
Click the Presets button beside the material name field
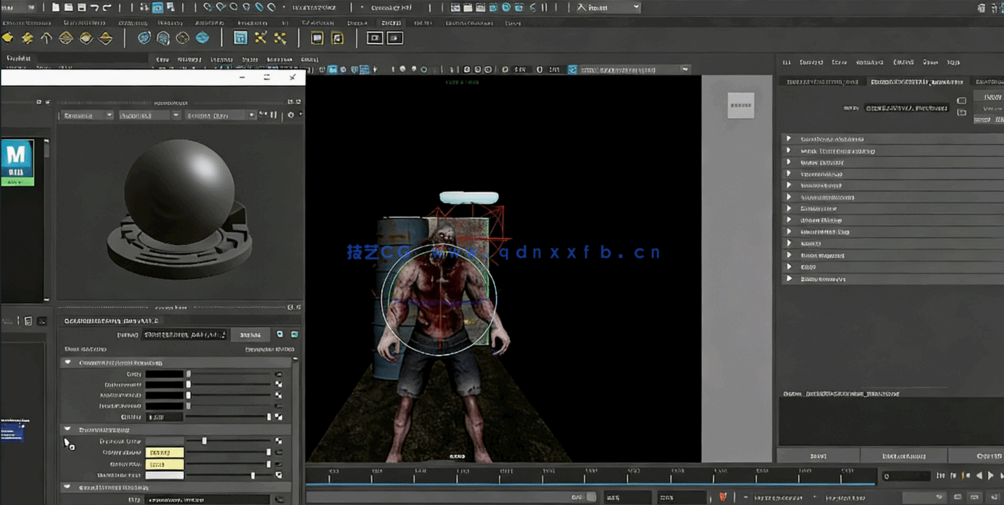click(250, 335)
